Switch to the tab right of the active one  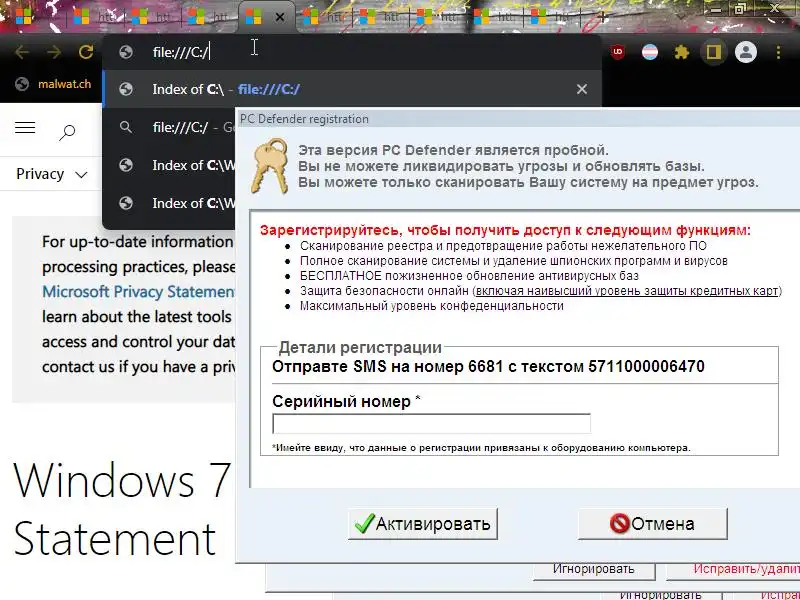click(323, 17)
